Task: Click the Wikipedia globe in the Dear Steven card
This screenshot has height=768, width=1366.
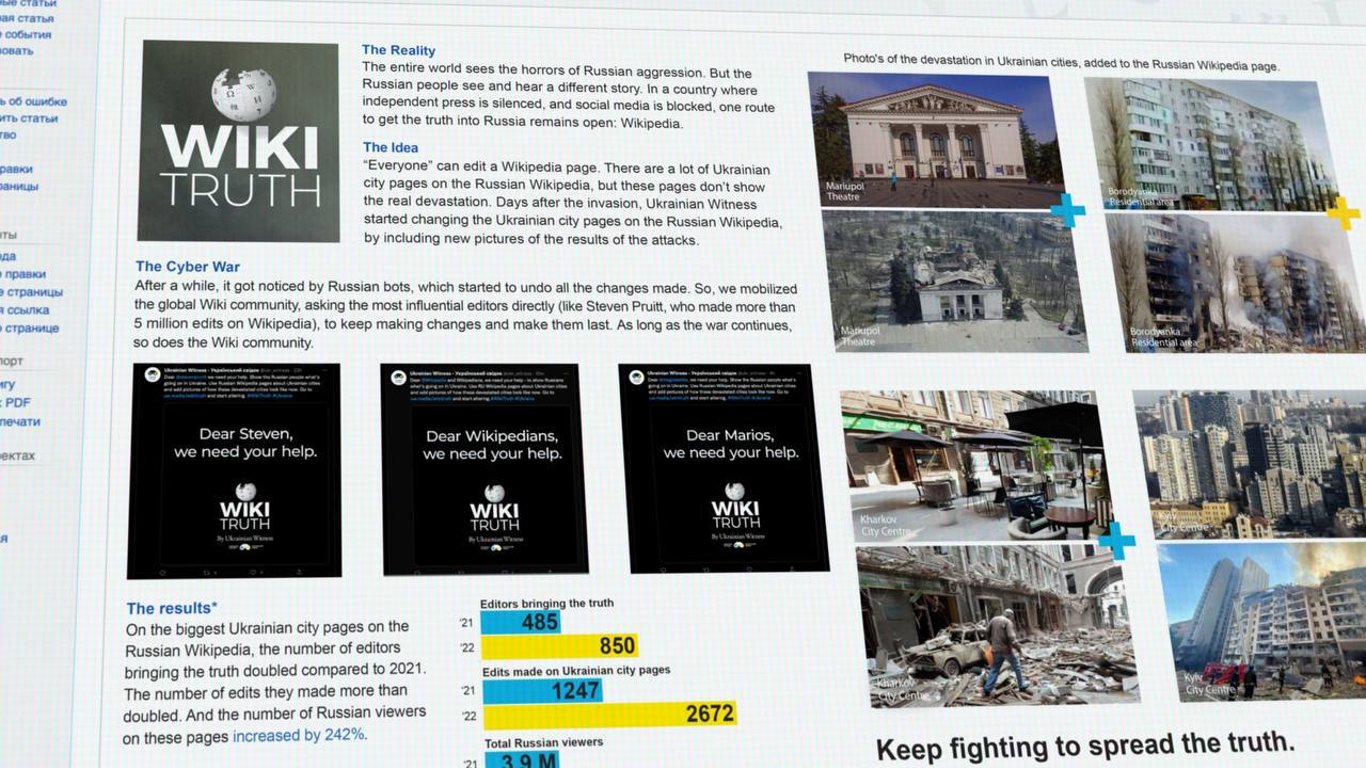Action: pyautogui.click(x=245, y=491)
